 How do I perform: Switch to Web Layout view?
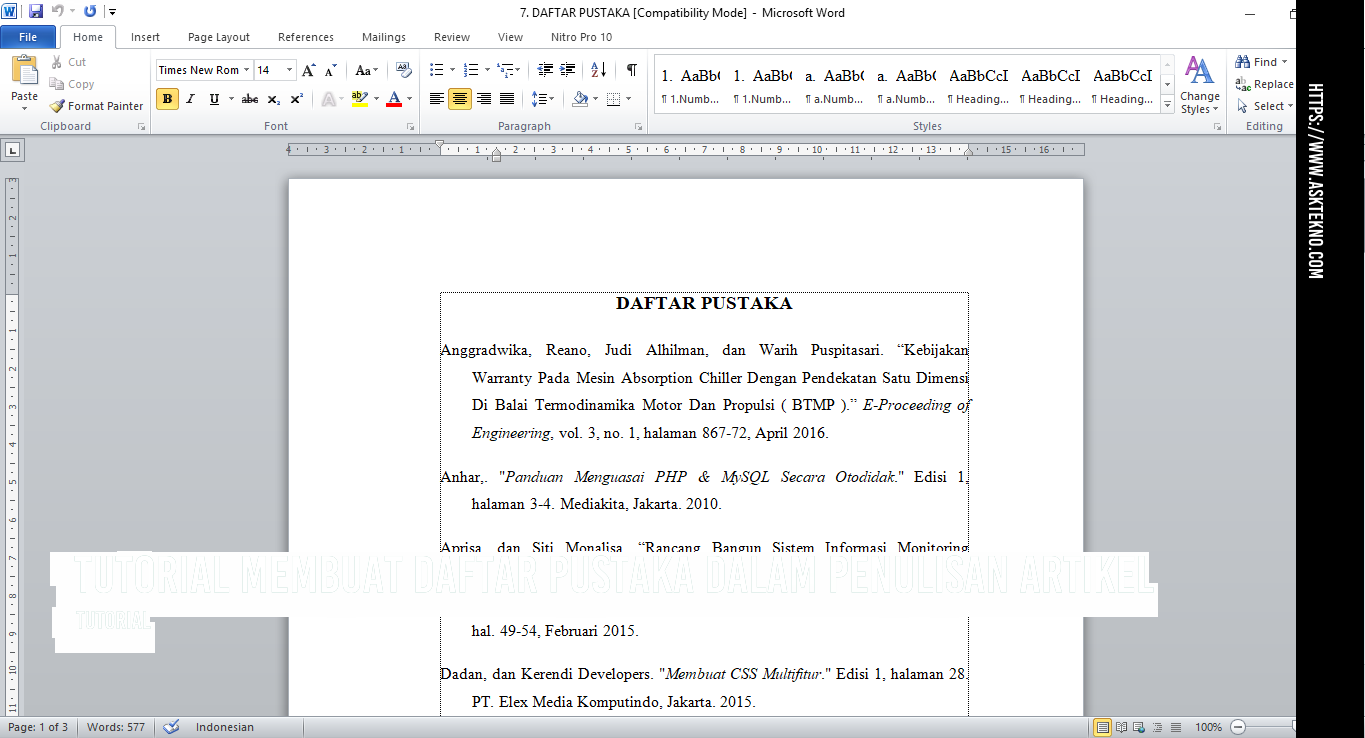[1140, 727]
